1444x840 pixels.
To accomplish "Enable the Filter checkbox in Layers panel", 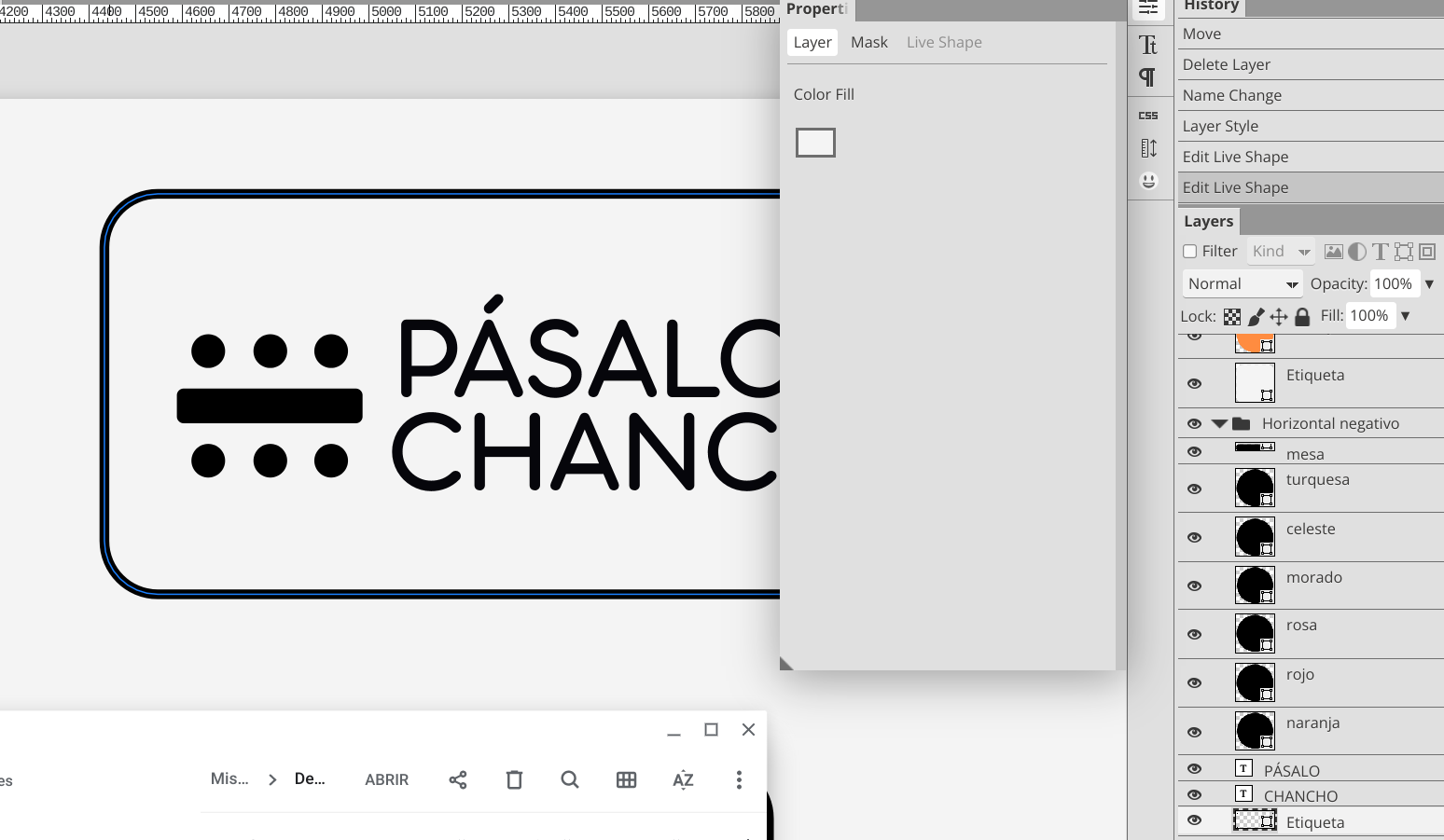I will coord(1189,251).
